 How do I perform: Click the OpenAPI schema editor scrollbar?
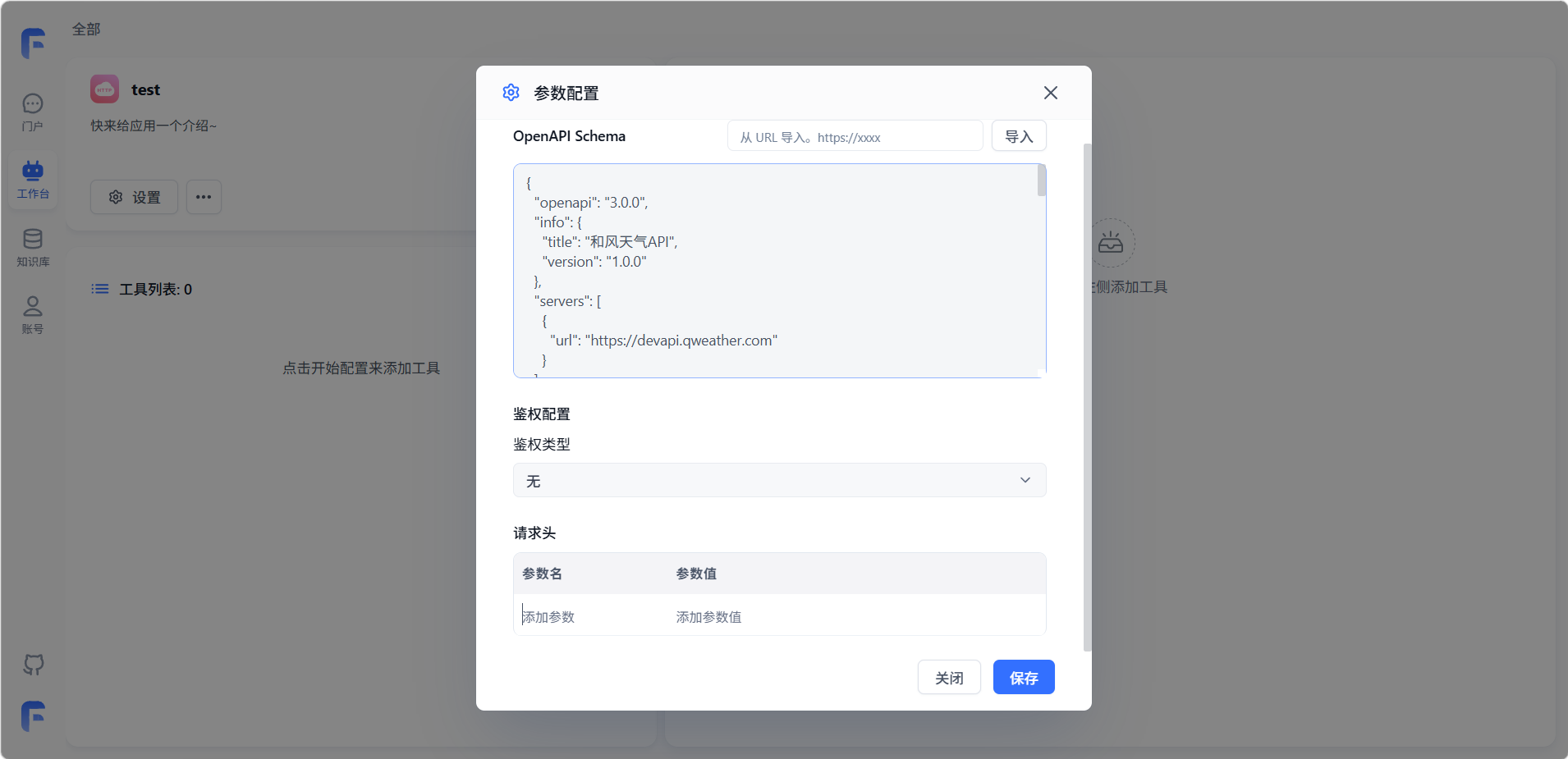click(x=1041, y=181)
